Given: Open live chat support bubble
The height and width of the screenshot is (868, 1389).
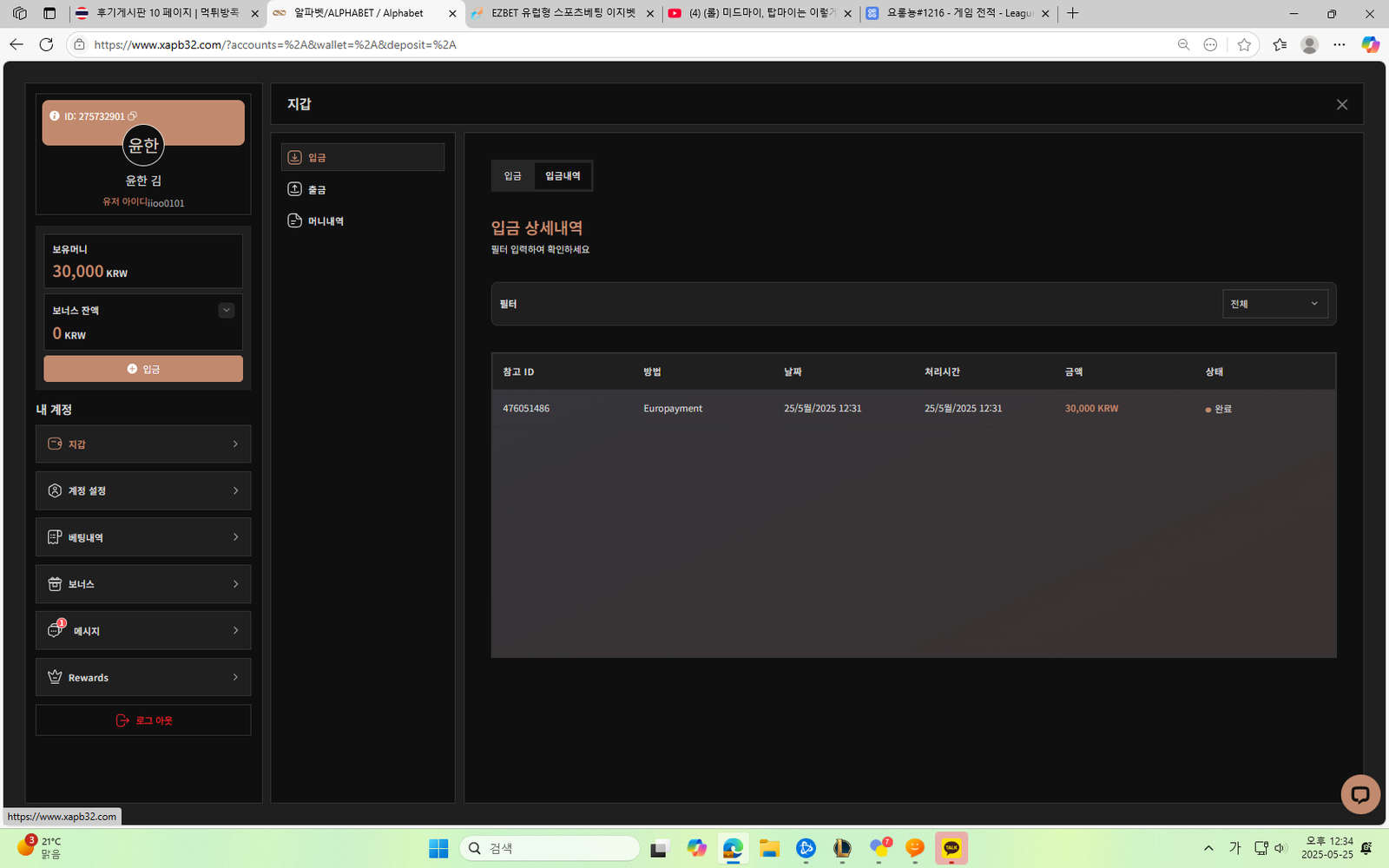Looking at the screenshot, I should (1359, 794).
